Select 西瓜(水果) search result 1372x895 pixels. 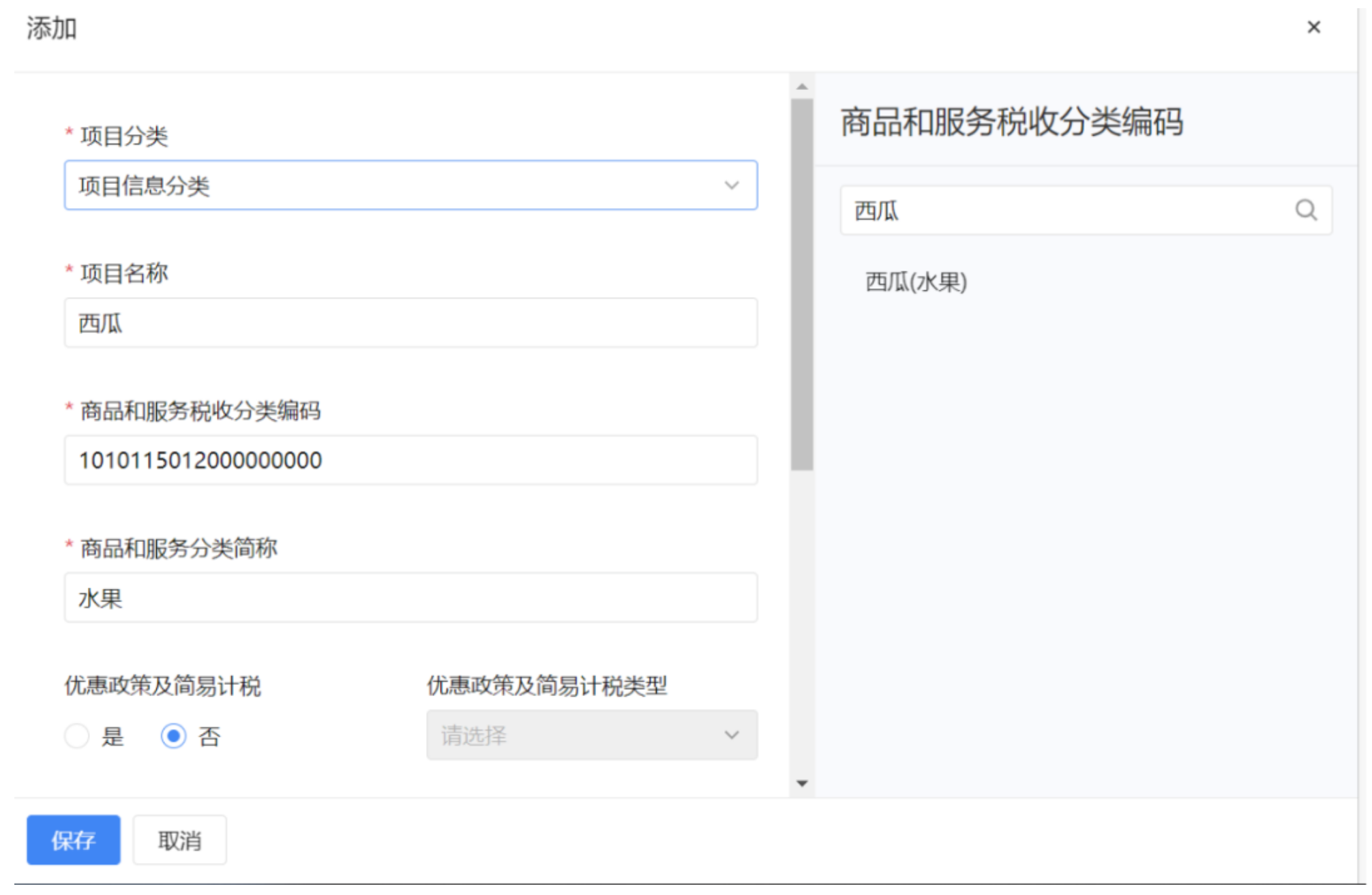(x=916, y=282)
